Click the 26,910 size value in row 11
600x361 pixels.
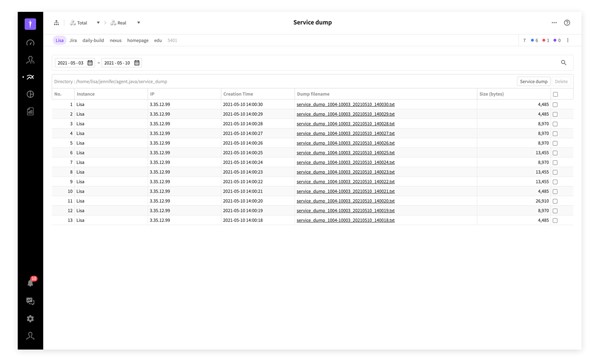point(542,201)
